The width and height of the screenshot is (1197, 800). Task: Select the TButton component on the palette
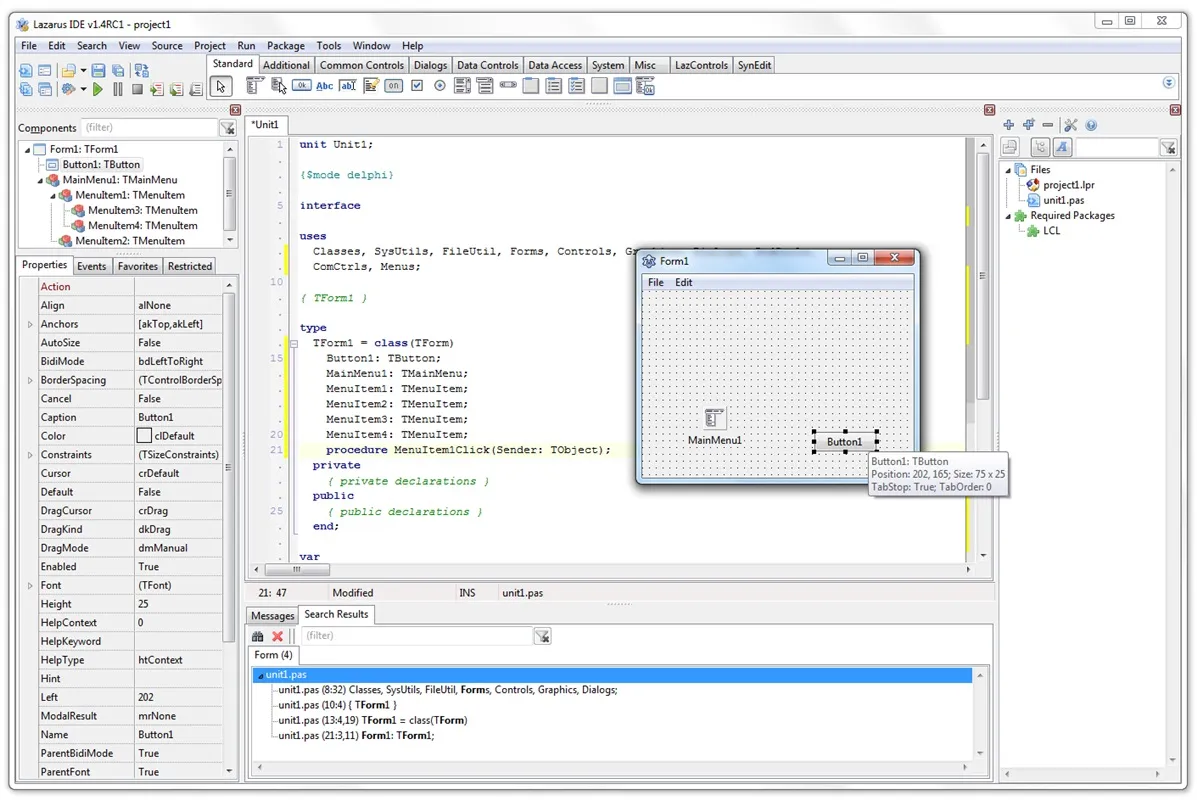tap(301, 85)
